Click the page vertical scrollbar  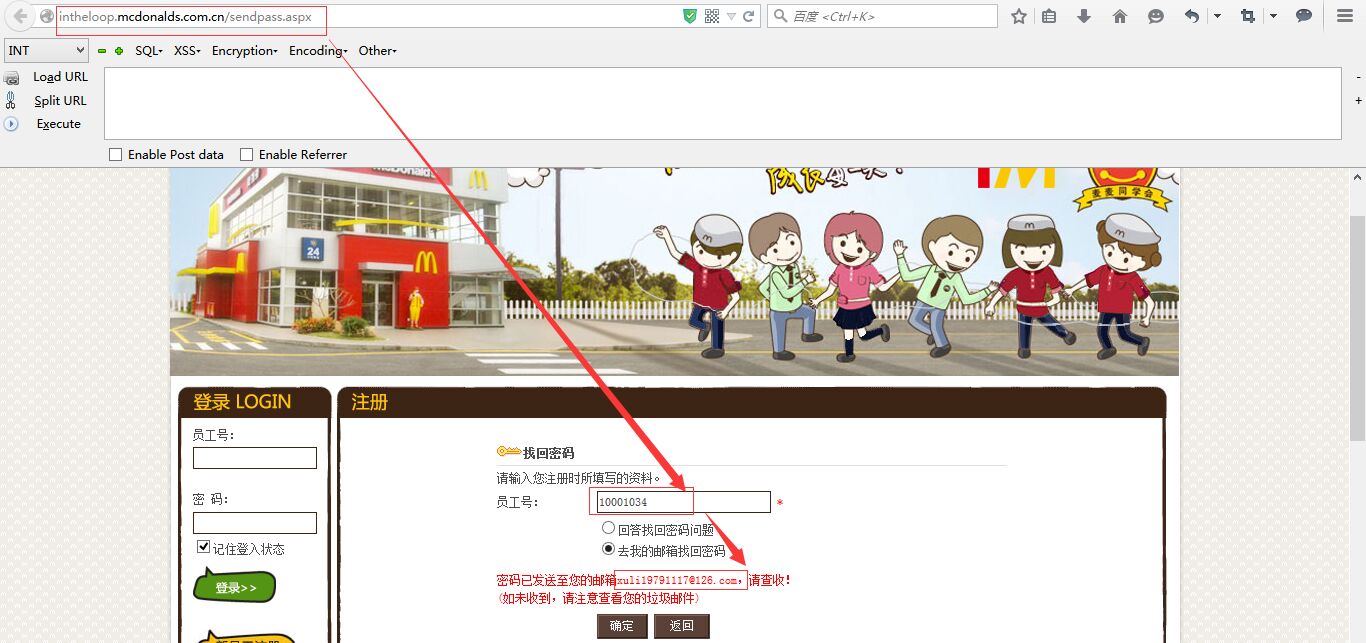[1357, 330]
